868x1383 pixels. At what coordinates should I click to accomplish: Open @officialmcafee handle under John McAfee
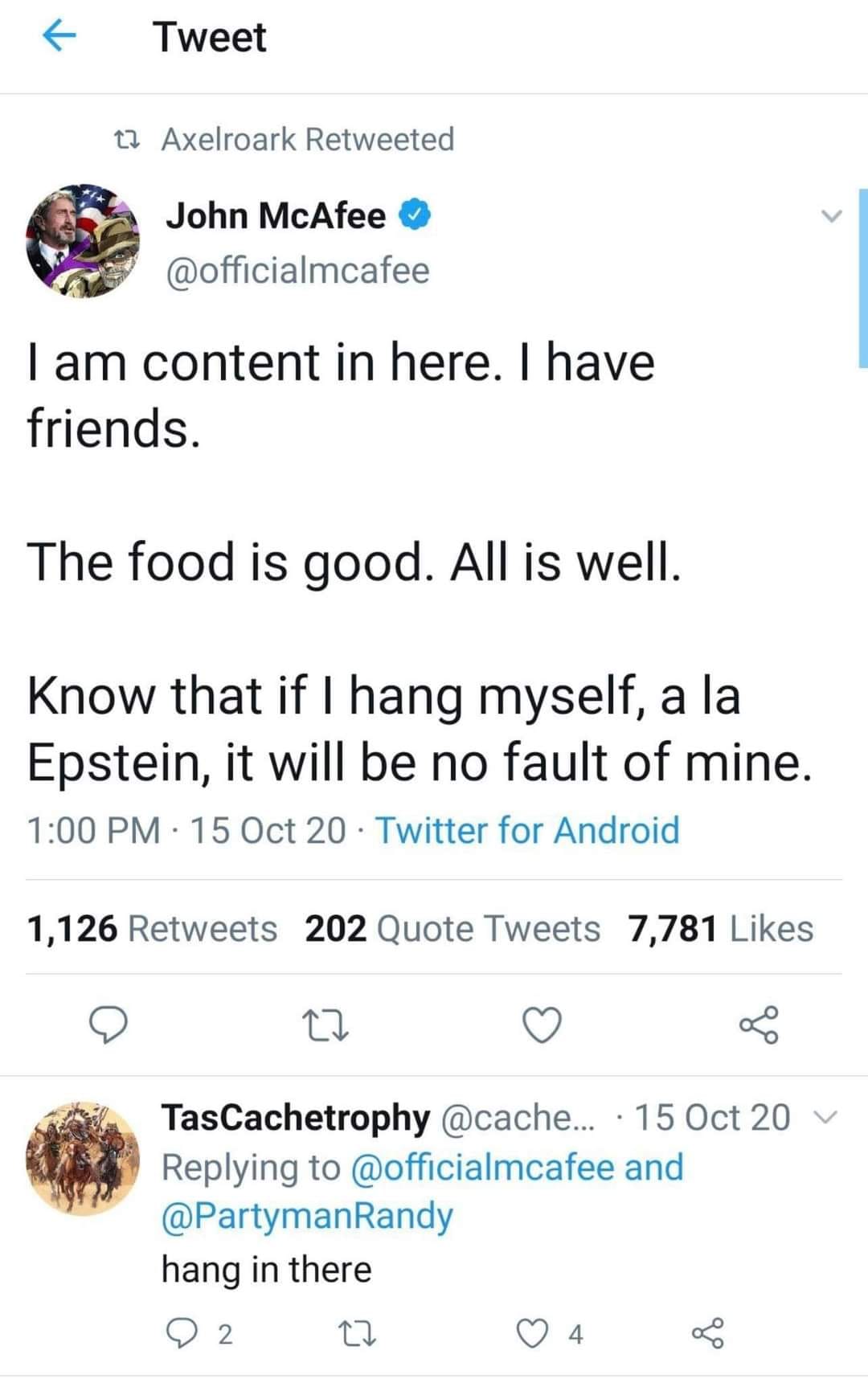(297, 270)
